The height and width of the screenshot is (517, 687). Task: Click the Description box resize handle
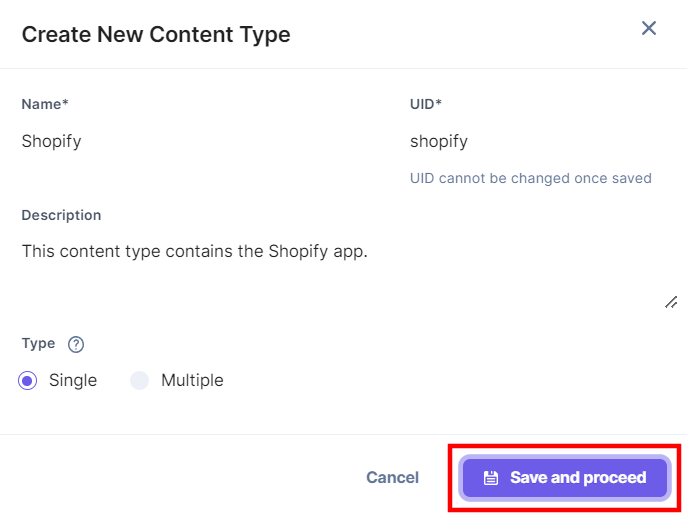coord(671,302)
